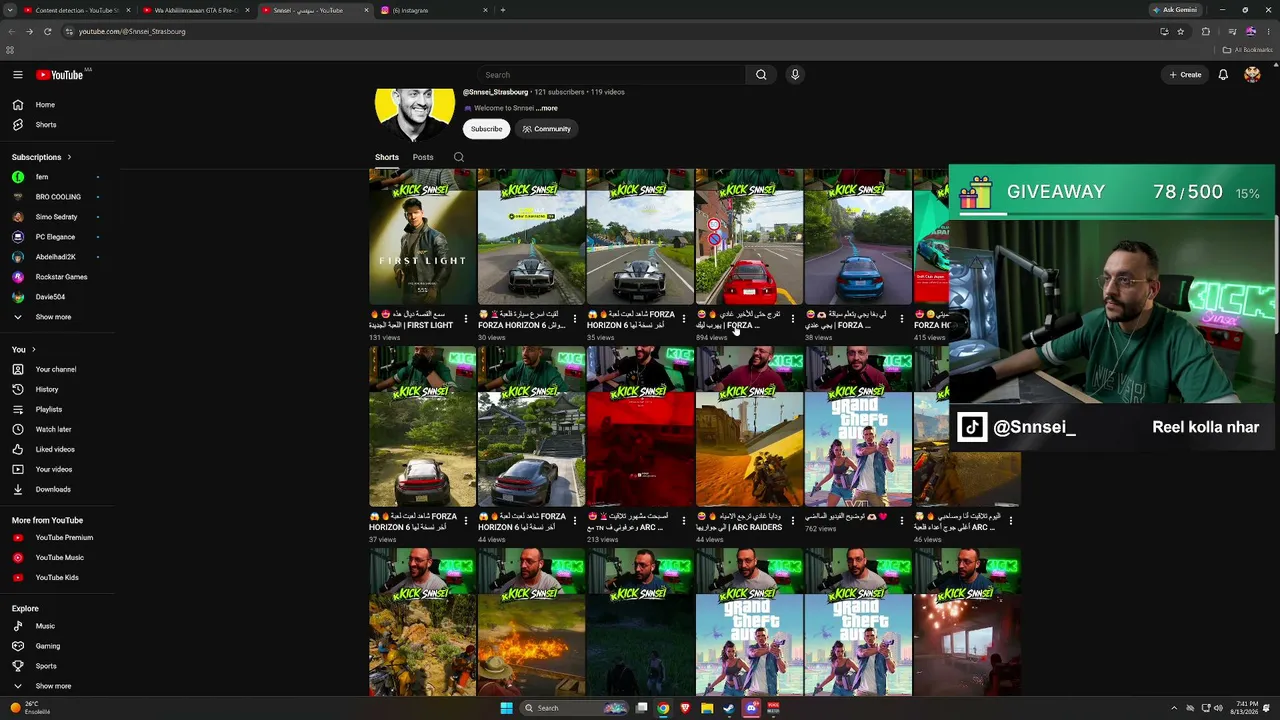Switch to the Content detection browser tab
The width and height of the screenshot is (1280, 720).
point(76,10)
